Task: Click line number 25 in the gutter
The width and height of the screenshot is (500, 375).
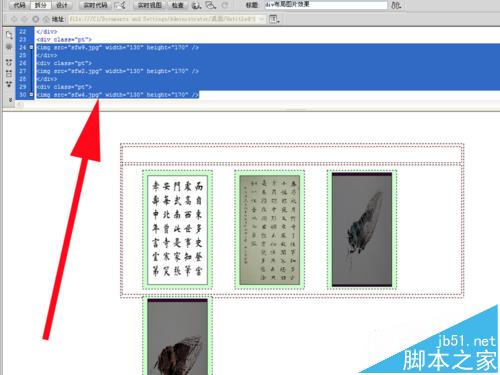Action: [x=23, y=55]
